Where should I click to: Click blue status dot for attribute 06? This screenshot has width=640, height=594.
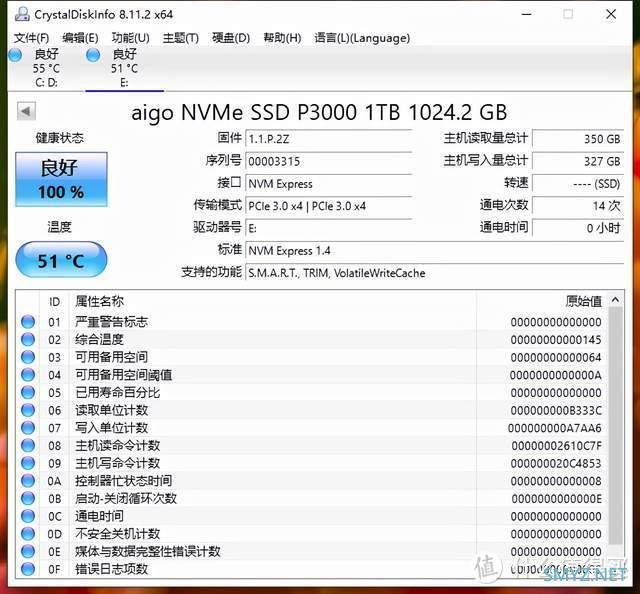(x=28, y=410)
